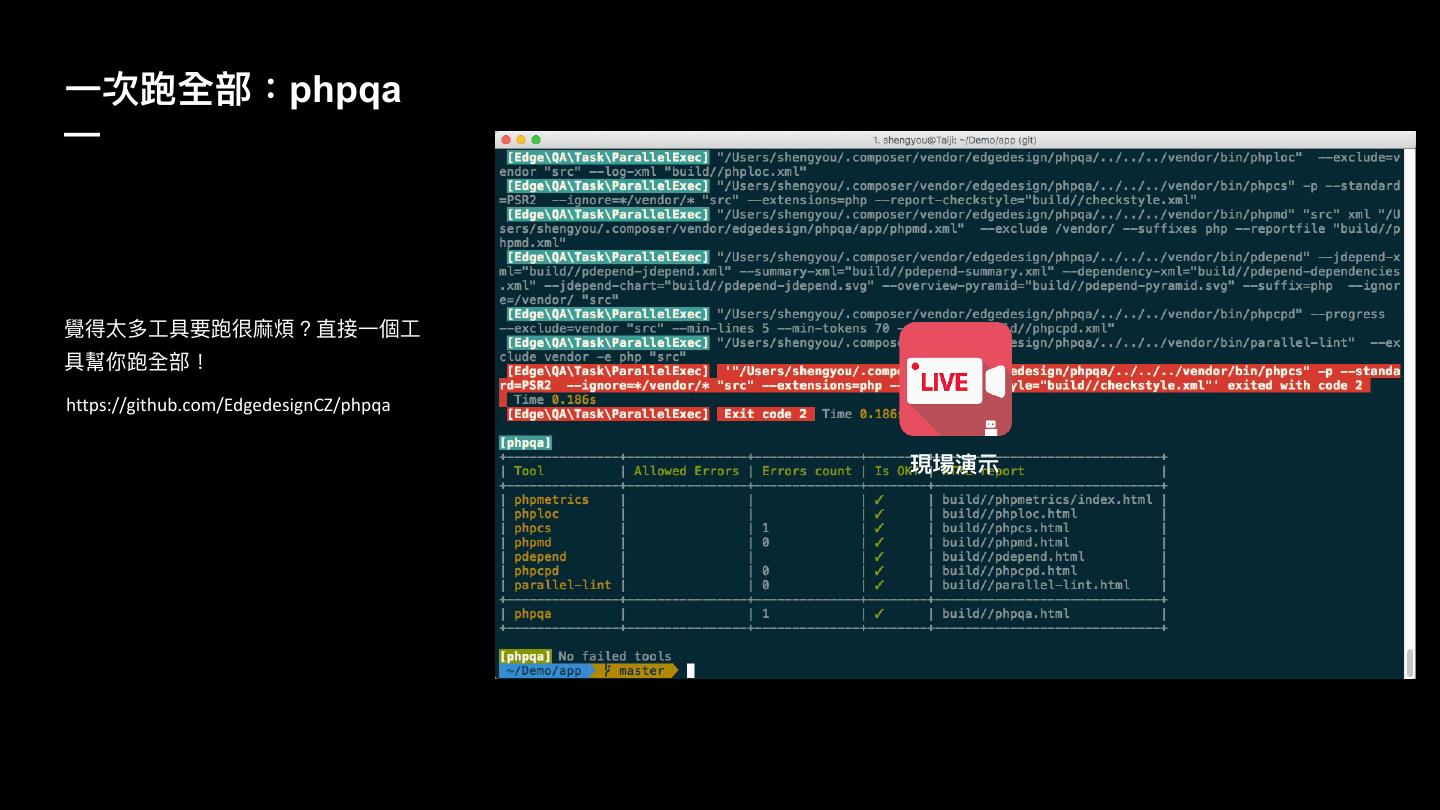This screenshot has height=810, width=1440.
Task: Click the checkmark in the parallel-lint row
Action: (879, 585)
